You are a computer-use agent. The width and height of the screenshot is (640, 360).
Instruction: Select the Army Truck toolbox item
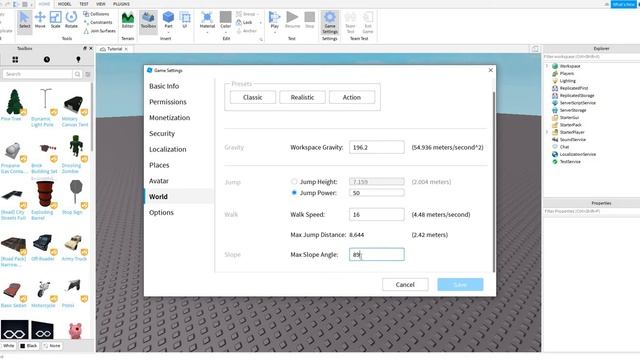(74, 247)
